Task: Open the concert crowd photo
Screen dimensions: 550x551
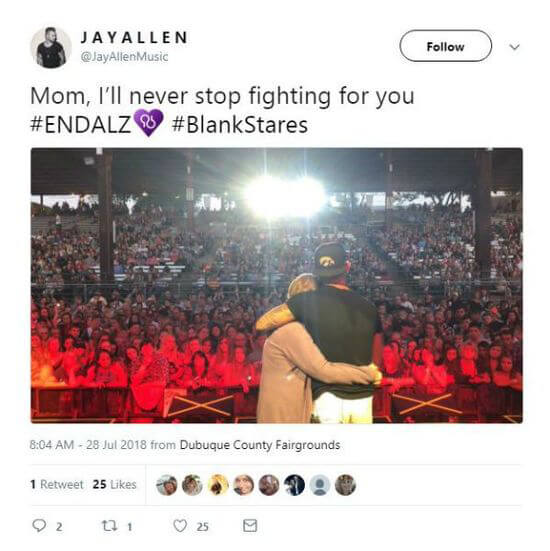Action: (x=277, y=285)
